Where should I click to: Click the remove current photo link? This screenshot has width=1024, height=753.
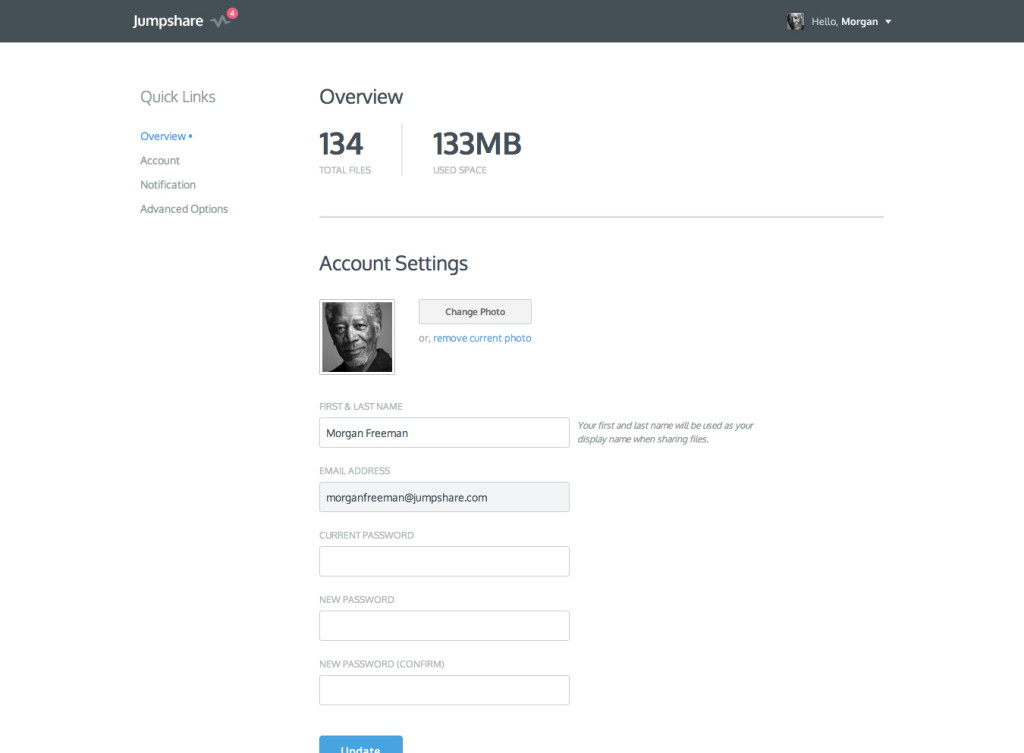482,338
